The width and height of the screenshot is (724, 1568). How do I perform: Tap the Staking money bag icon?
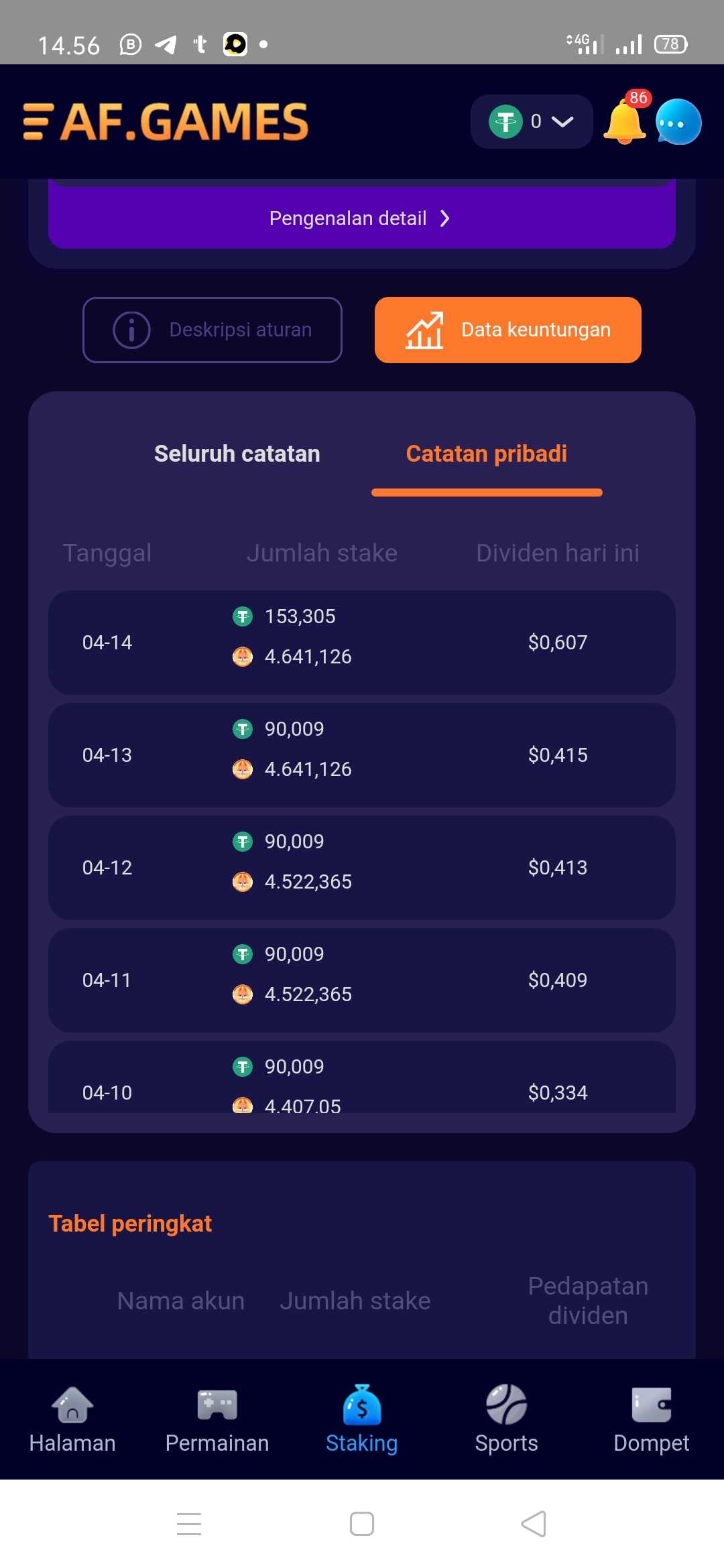[x=362, y=1406]
